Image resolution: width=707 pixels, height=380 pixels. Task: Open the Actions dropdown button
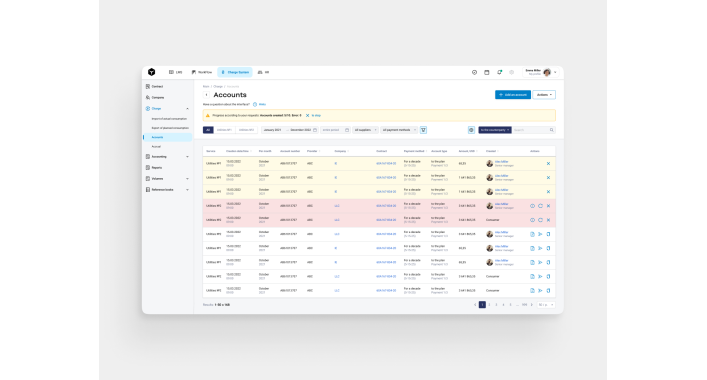pyautogui.click(x=544, y=95)
